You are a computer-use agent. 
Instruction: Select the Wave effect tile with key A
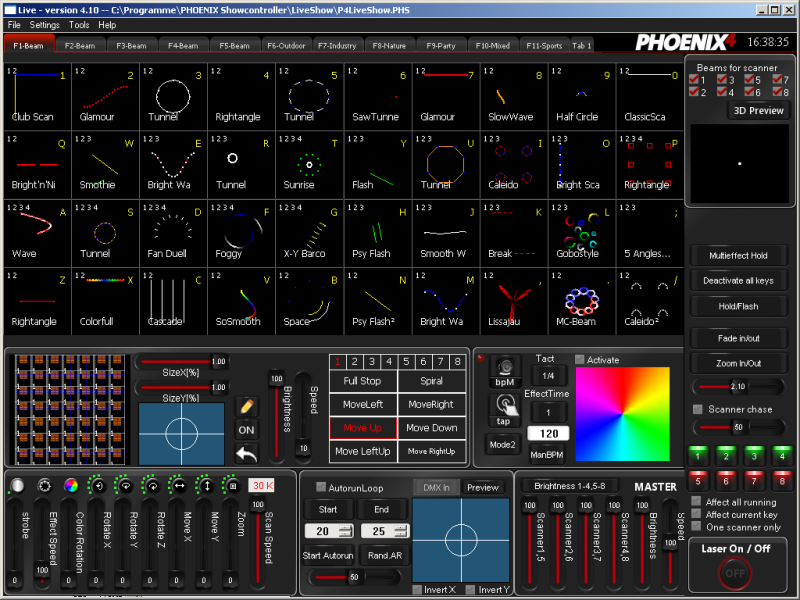pos(37,233)
